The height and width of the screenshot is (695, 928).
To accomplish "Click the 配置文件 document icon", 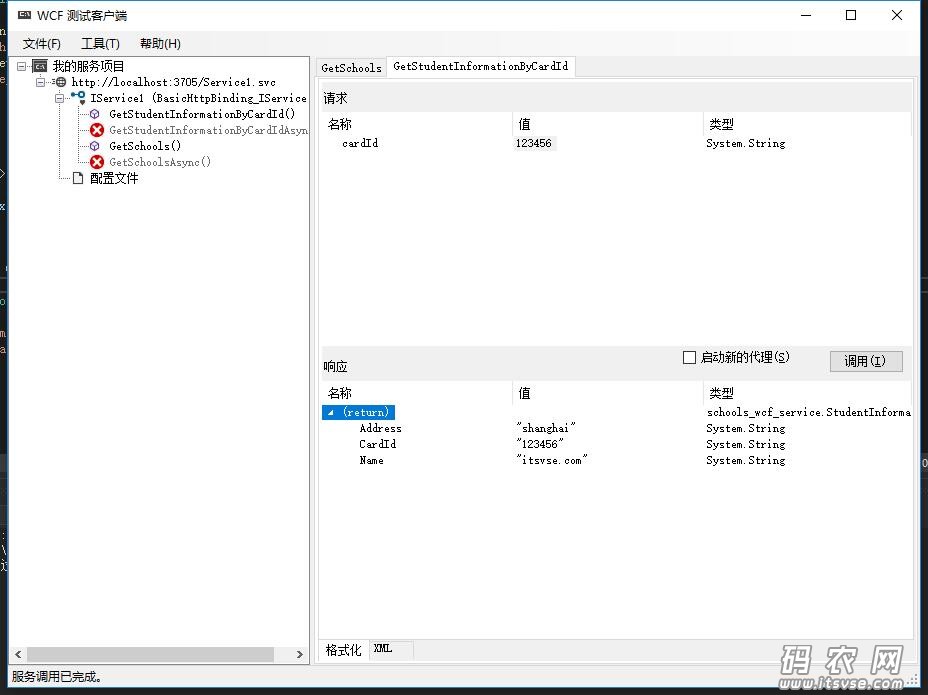I will (x=78, y=178).
